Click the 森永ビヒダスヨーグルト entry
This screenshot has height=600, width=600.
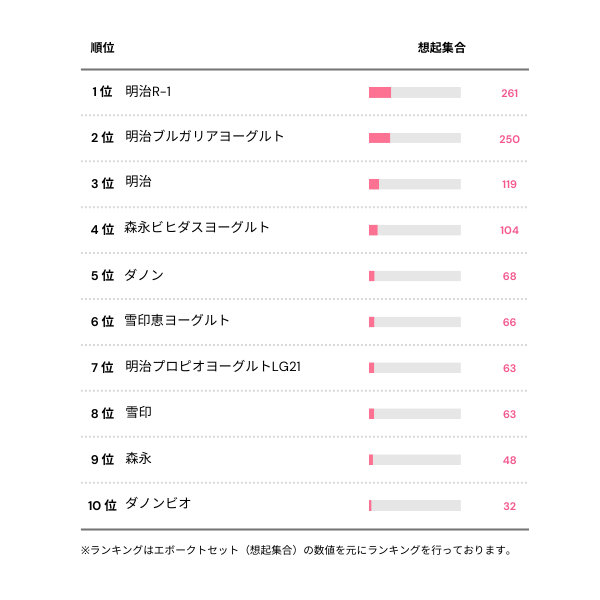pos(197,228)
